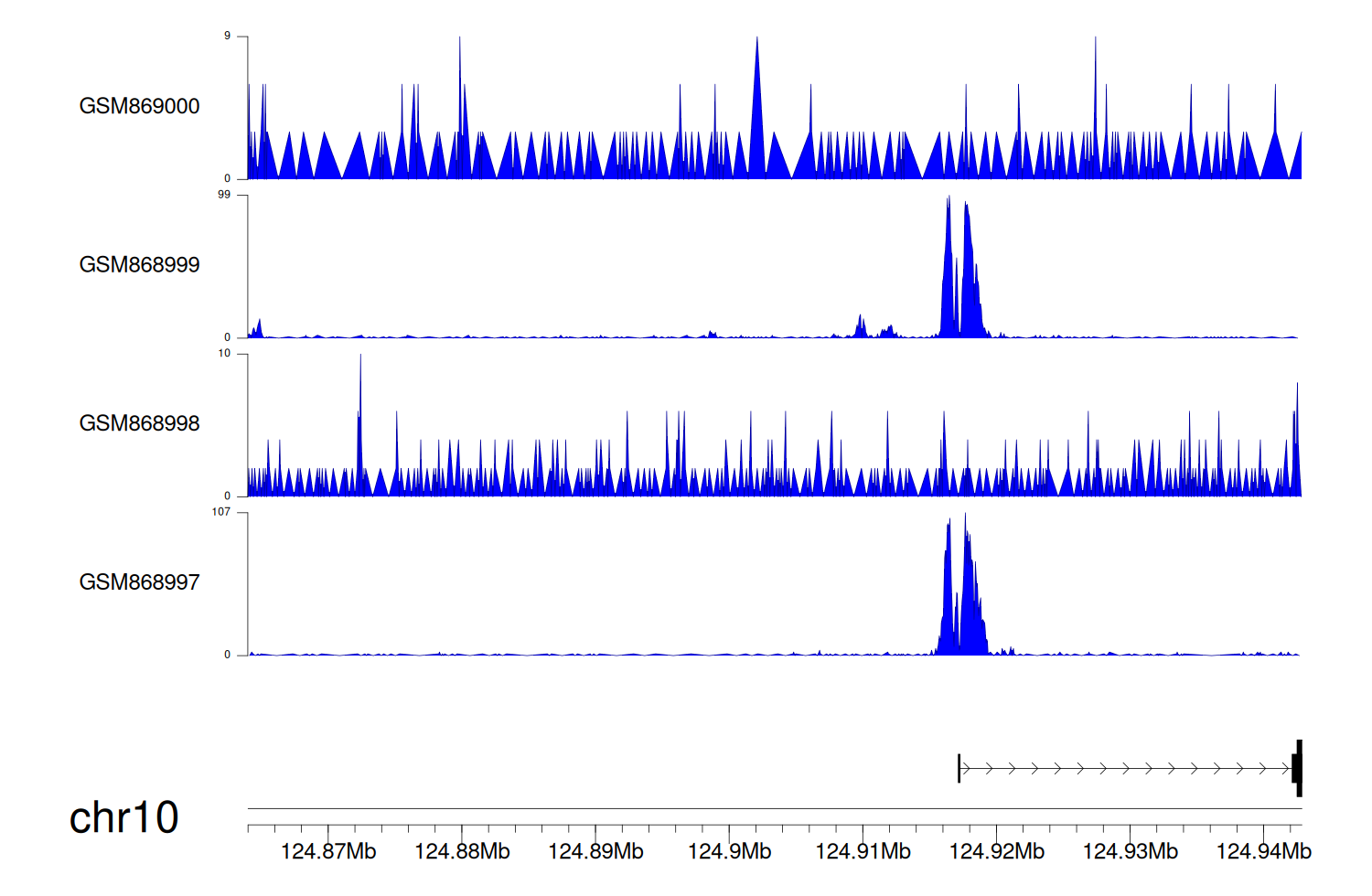Click the y-axis maximum value 107
1372x896 pixels.
pos(221,512)
